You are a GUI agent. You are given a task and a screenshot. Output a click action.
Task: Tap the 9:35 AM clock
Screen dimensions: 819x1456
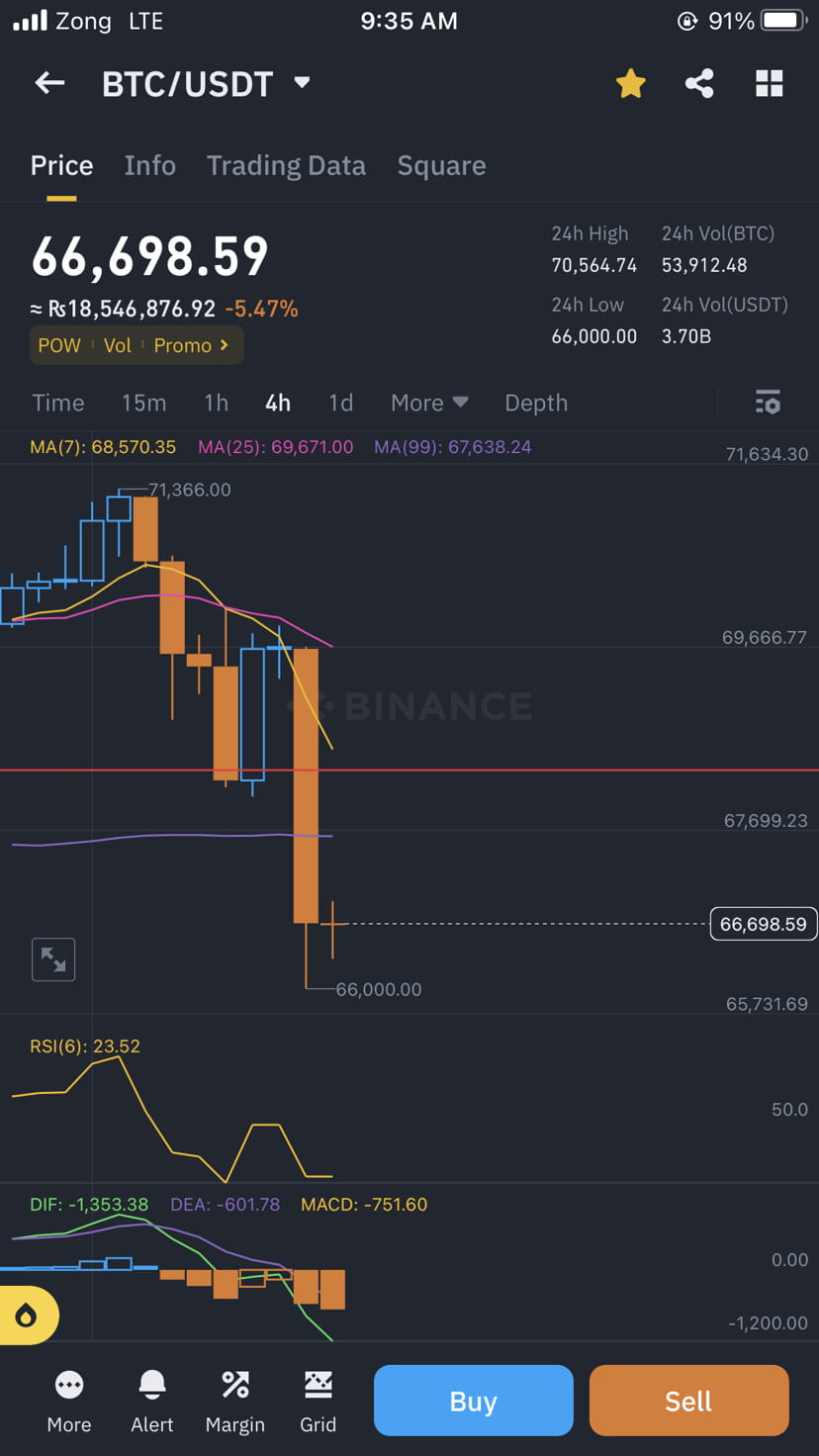point(409,21)
